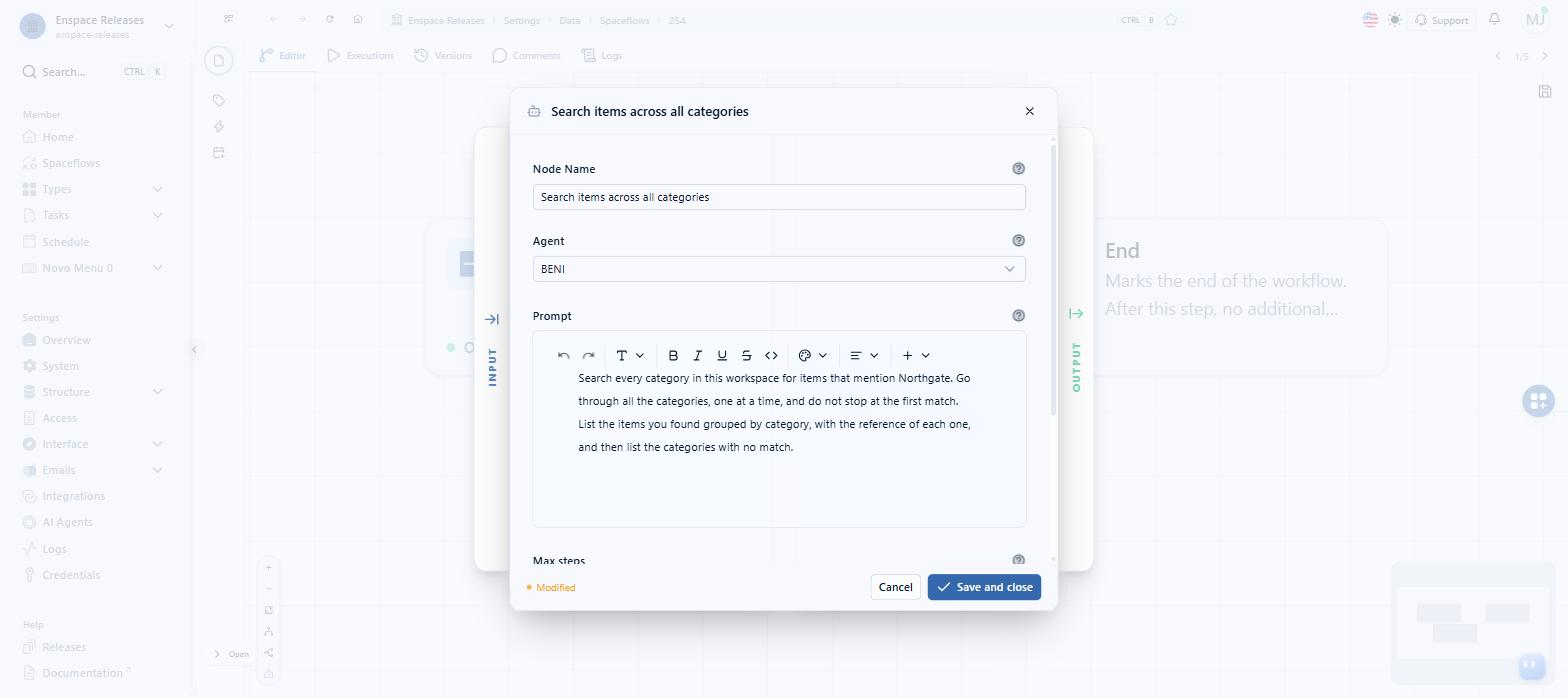This screenshot has height=698, width=1568.
Task: Open Spaceflows in the sidebar
Action: [92, 163]
